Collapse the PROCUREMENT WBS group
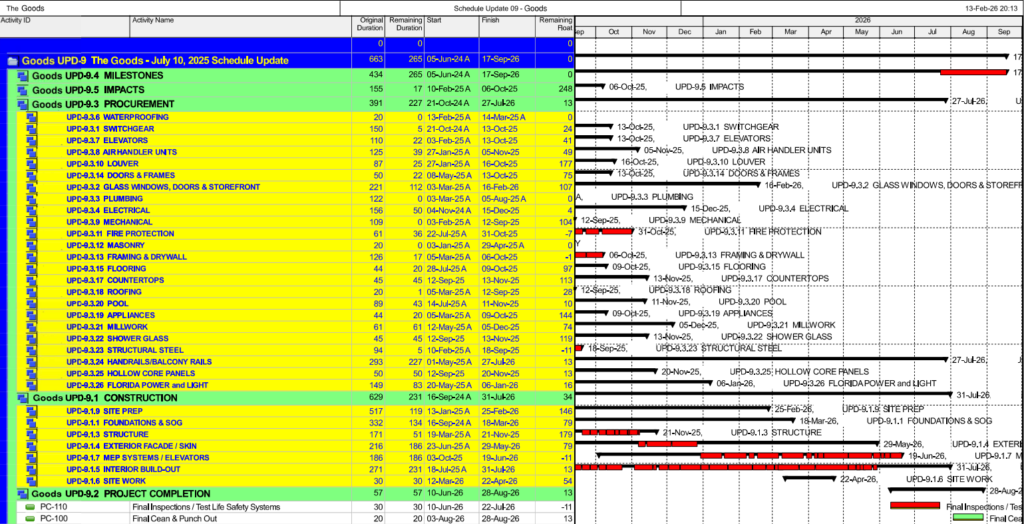The image size is (1024, 524). pyautogui.click(x=22, y=103)
